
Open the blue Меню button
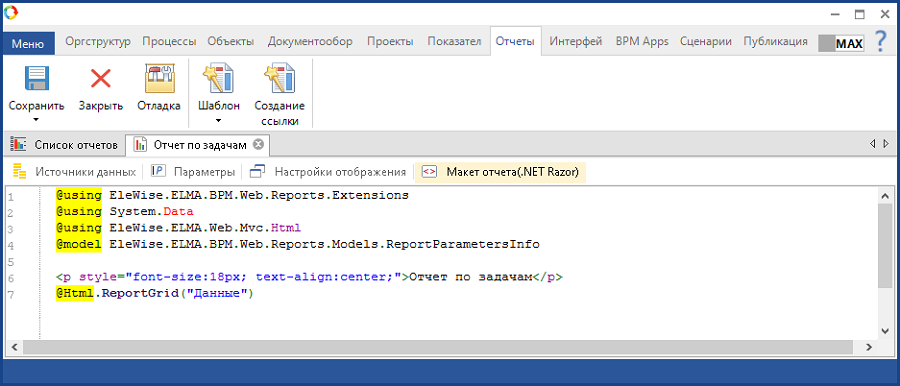[28, 43]
